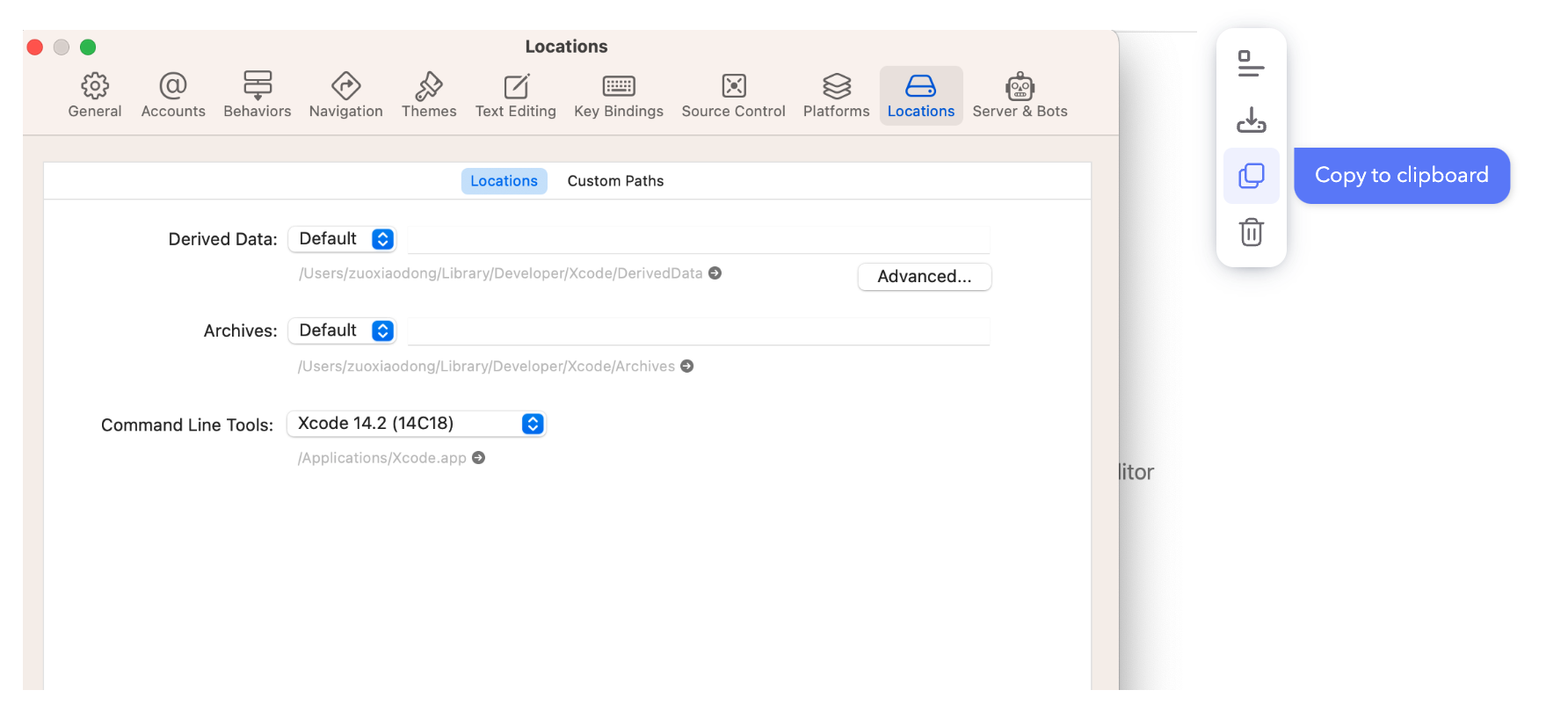Click the Derived Data path field
The width and height of the screenshot is (1568, 712).
pos(699,240)
